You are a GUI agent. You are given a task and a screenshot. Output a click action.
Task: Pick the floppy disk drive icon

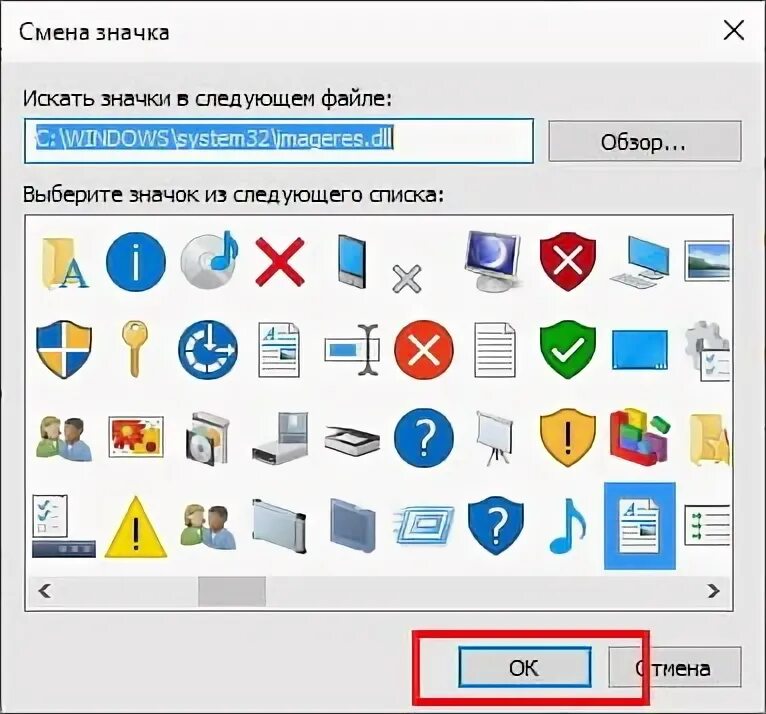point(280,437)
